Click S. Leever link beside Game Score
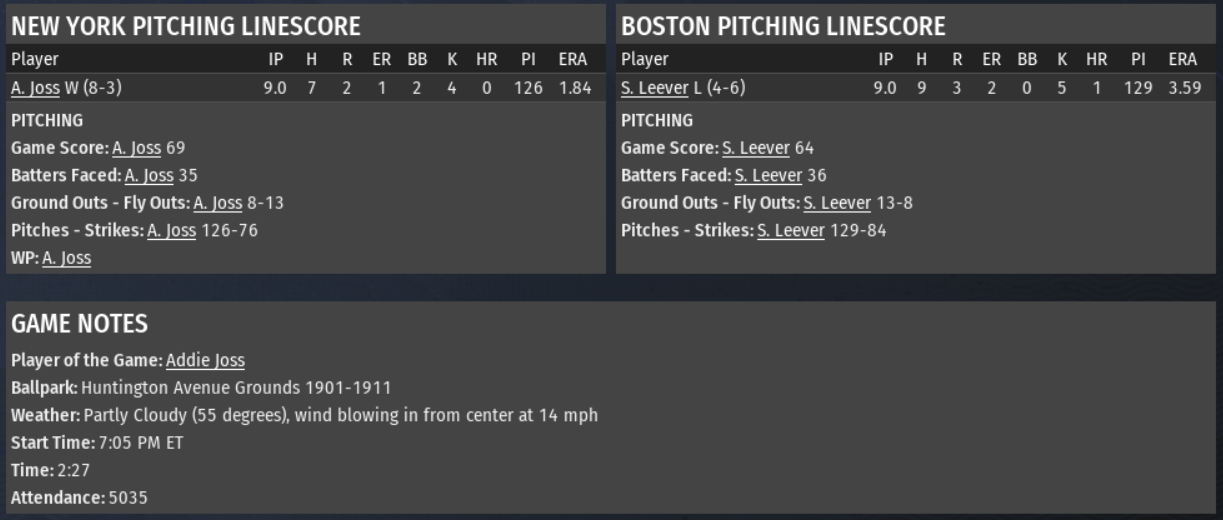Image resolution: width=1223 pixels, height=520 pixels. click(x=756, y=148)
